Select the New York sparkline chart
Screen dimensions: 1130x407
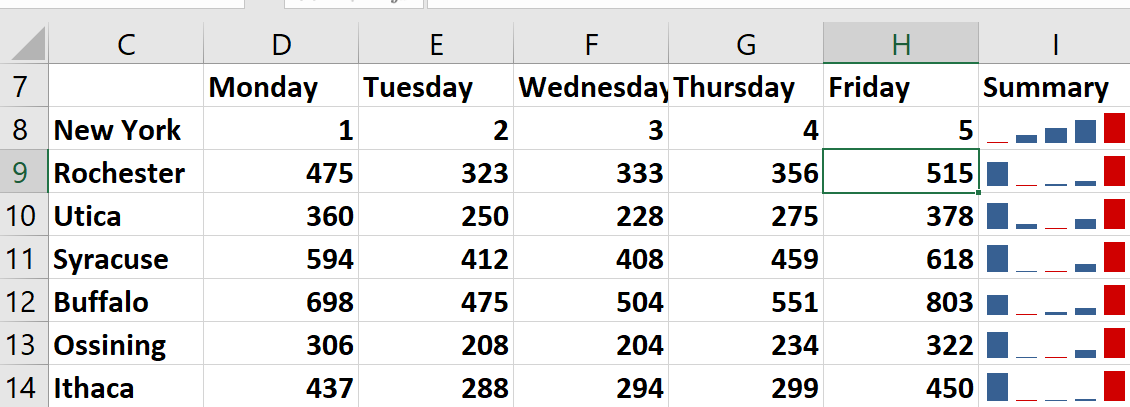1054,130
